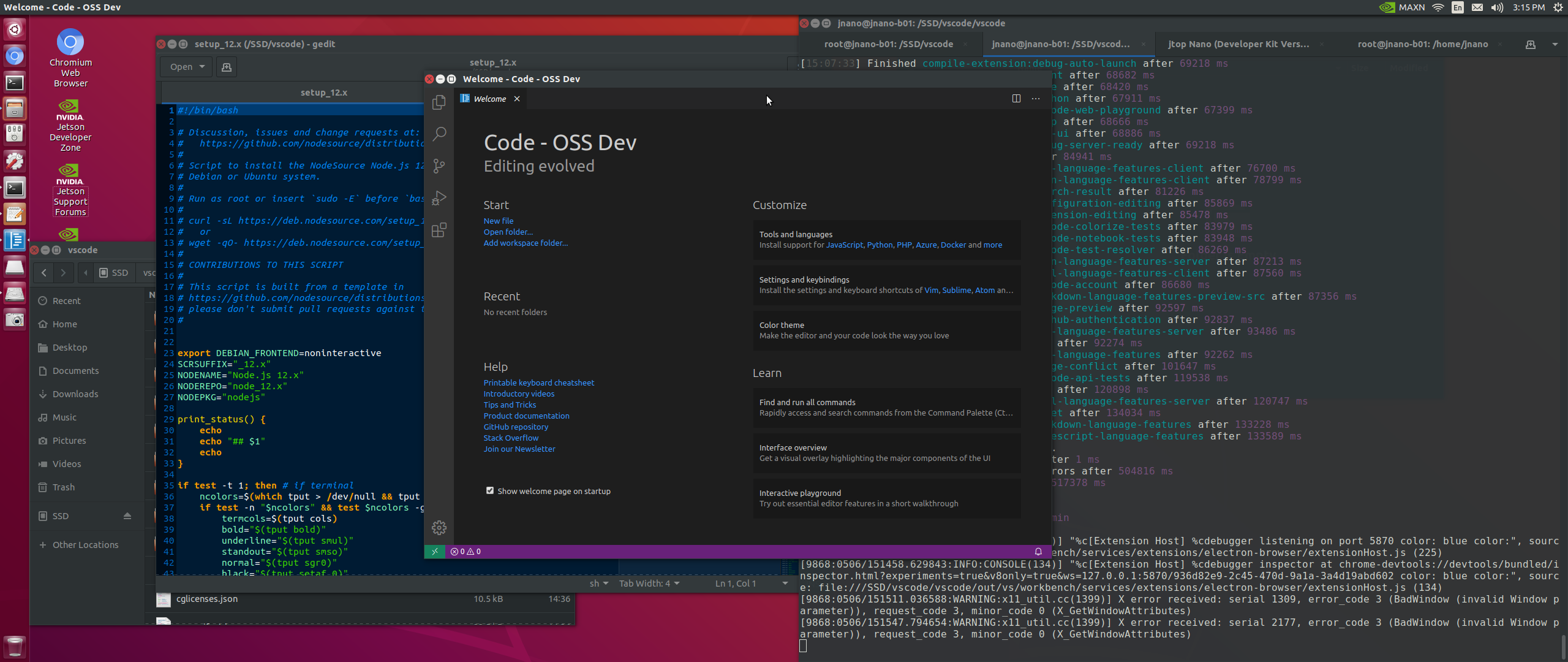Launch Chromium from the Ubuntu dock
The height and width of the screenshot is (662, 1568).
(x=15, y=56)
